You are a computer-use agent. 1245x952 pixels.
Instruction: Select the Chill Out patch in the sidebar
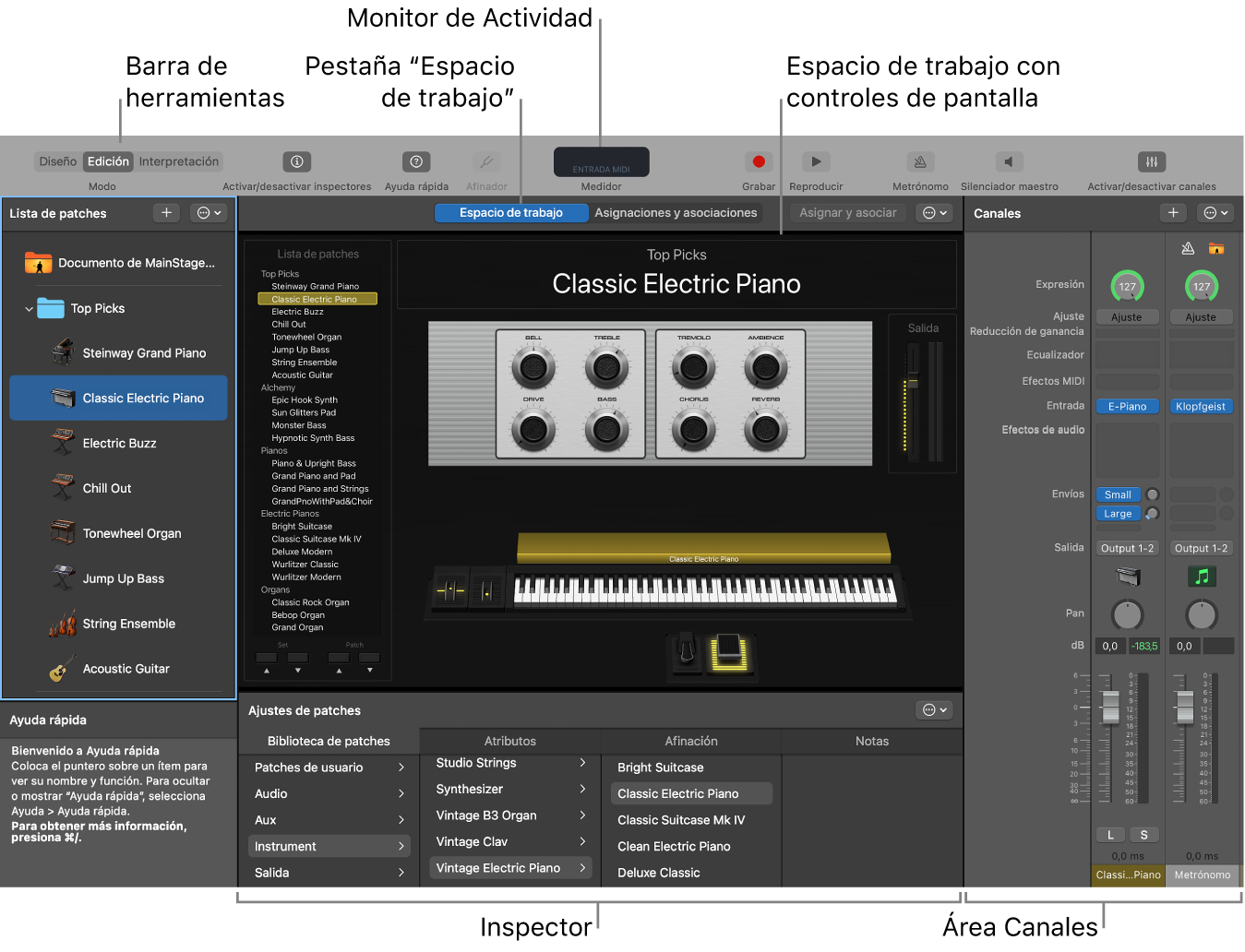click(106, 488)
